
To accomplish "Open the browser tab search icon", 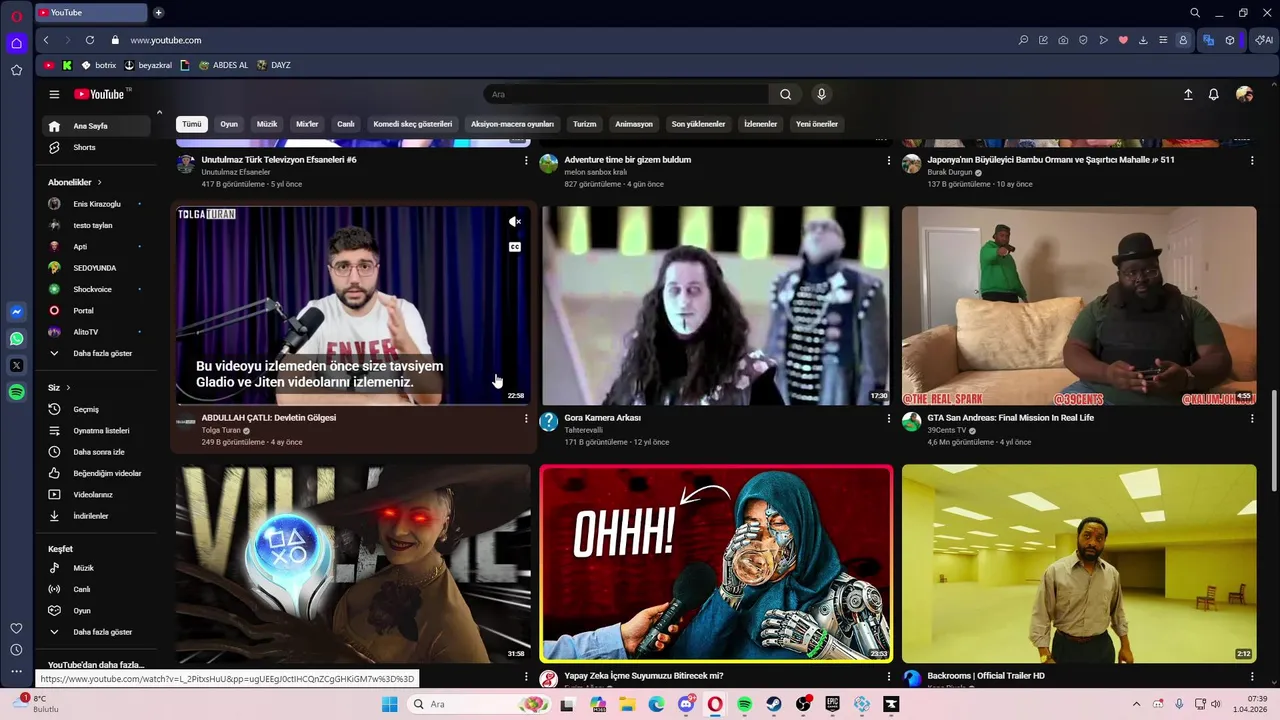I will coord(1195,13).
